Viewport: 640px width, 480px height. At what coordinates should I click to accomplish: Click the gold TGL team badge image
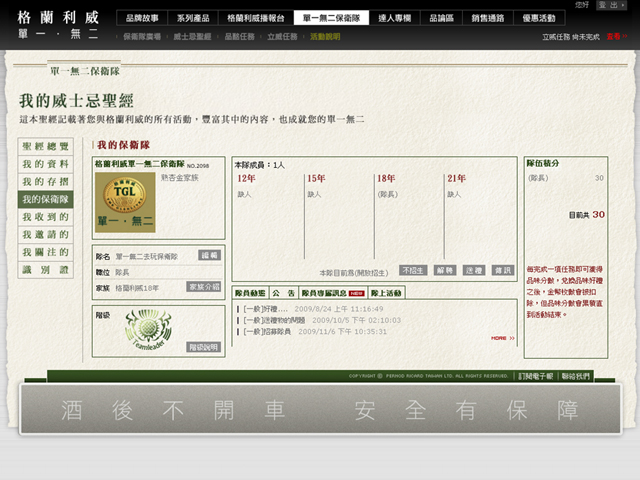tap(125, 202)
